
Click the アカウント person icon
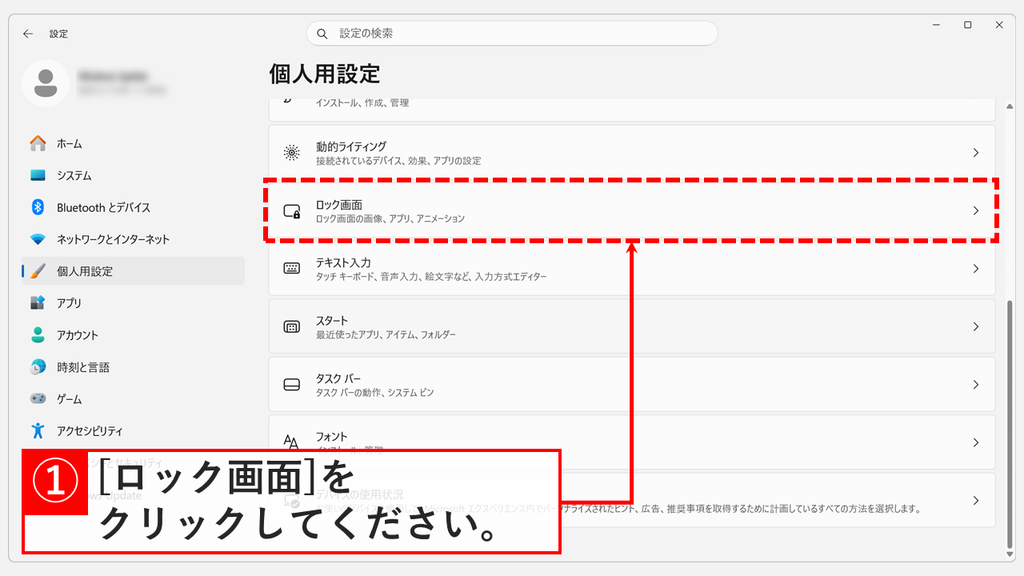[x=38, y=335]
